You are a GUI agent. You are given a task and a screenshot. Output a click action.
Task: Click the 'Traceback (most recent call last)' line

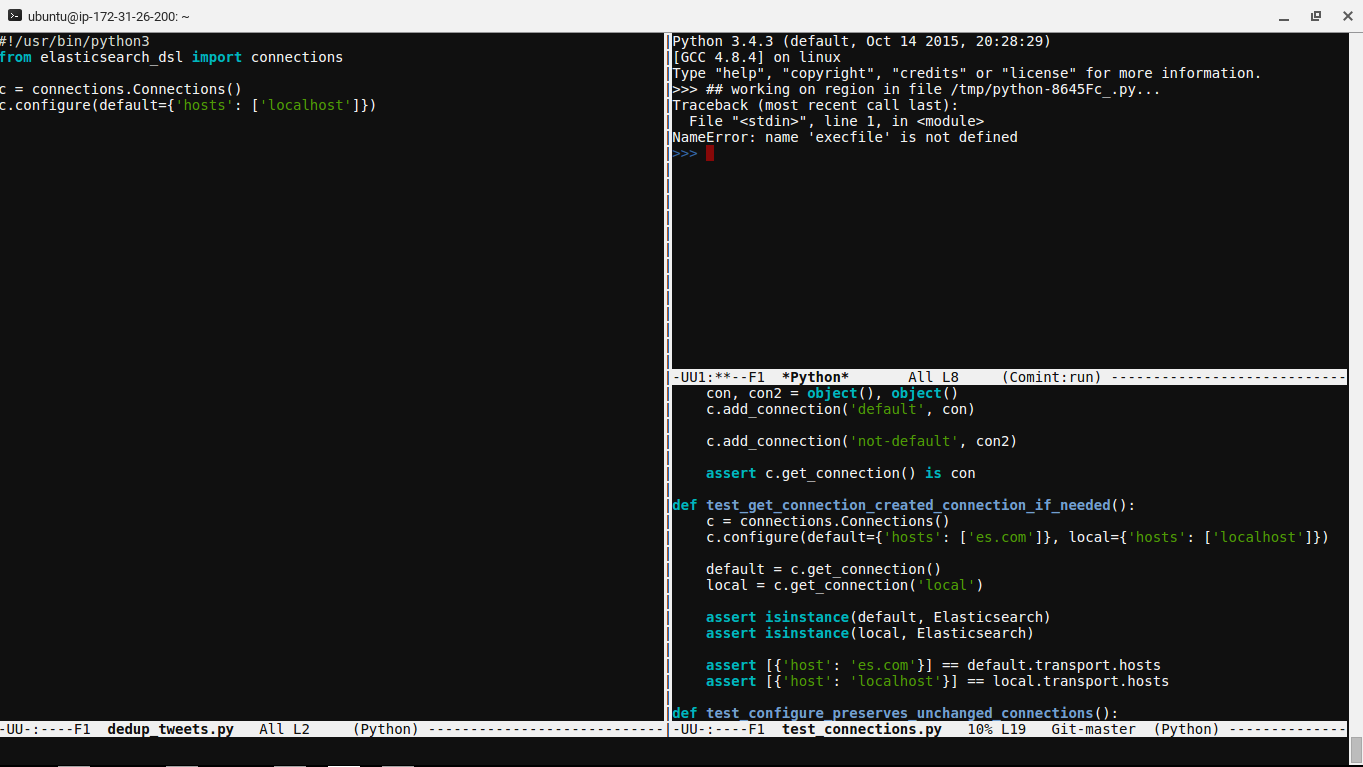pos(815,105)
